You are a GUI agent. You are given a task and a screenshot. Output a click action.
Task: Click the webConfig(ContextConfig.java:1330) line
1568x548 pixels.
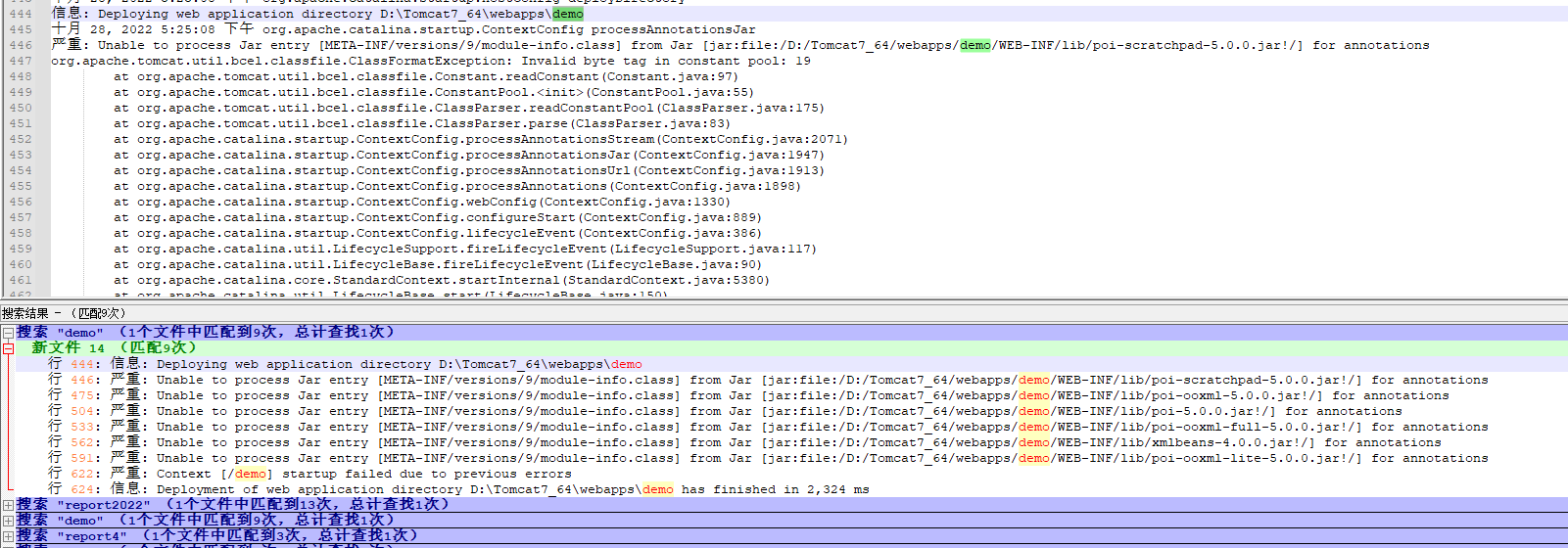click(x=422, y=202)
